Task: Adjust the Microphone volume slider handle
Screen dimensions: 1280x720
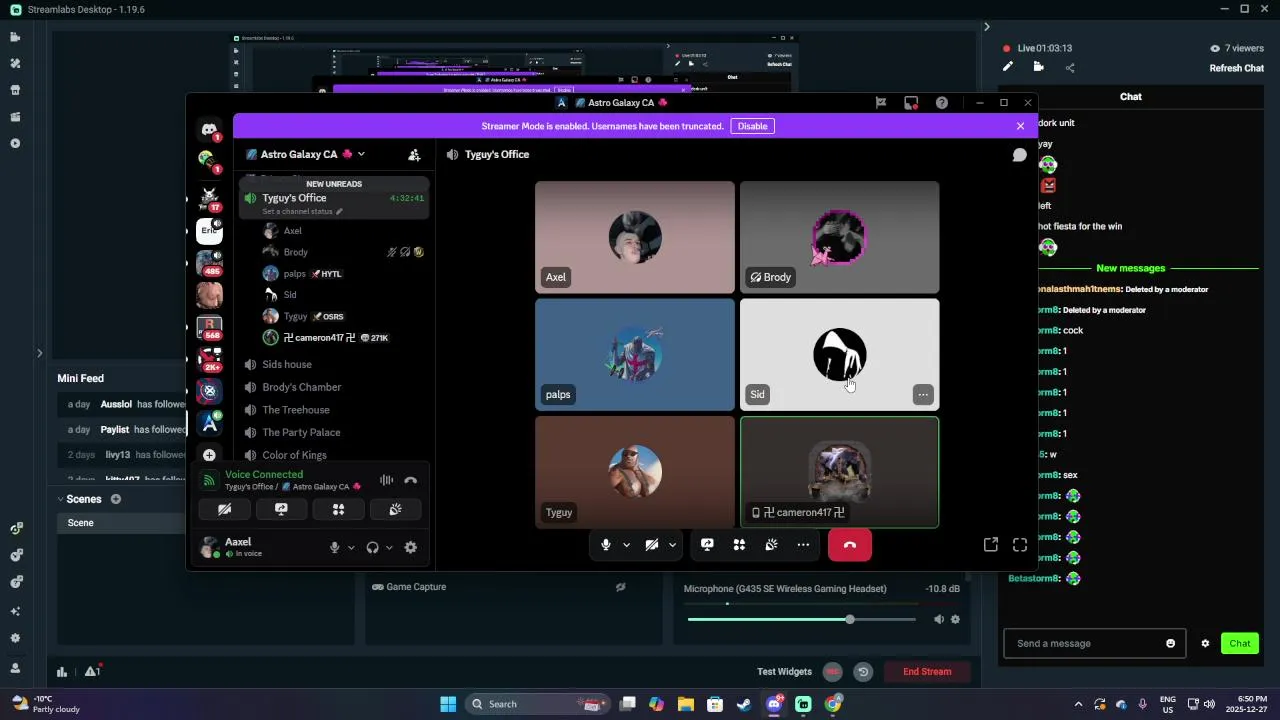Action: click(x=850, y=620)
